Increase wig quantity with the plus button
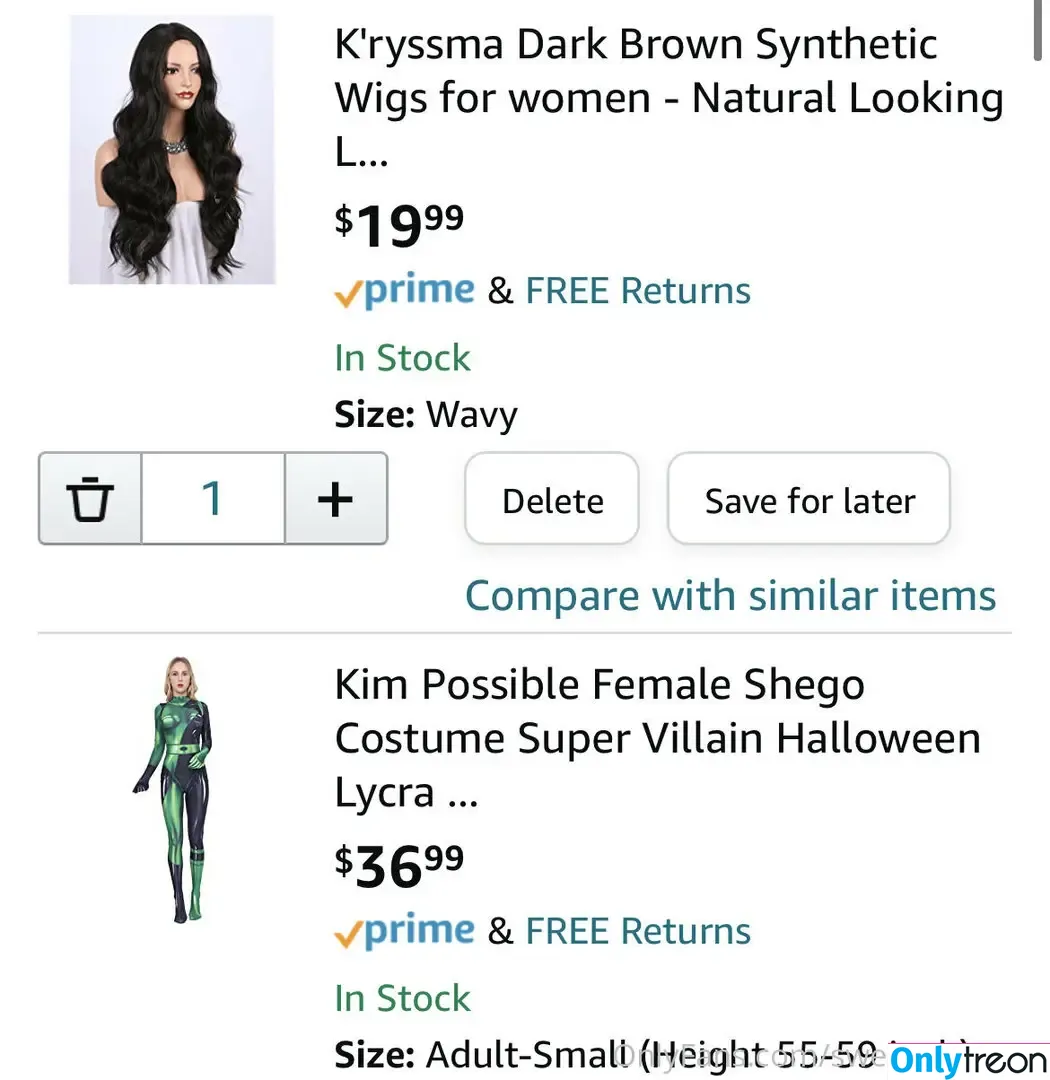1050x1080 pixels. 336,499
